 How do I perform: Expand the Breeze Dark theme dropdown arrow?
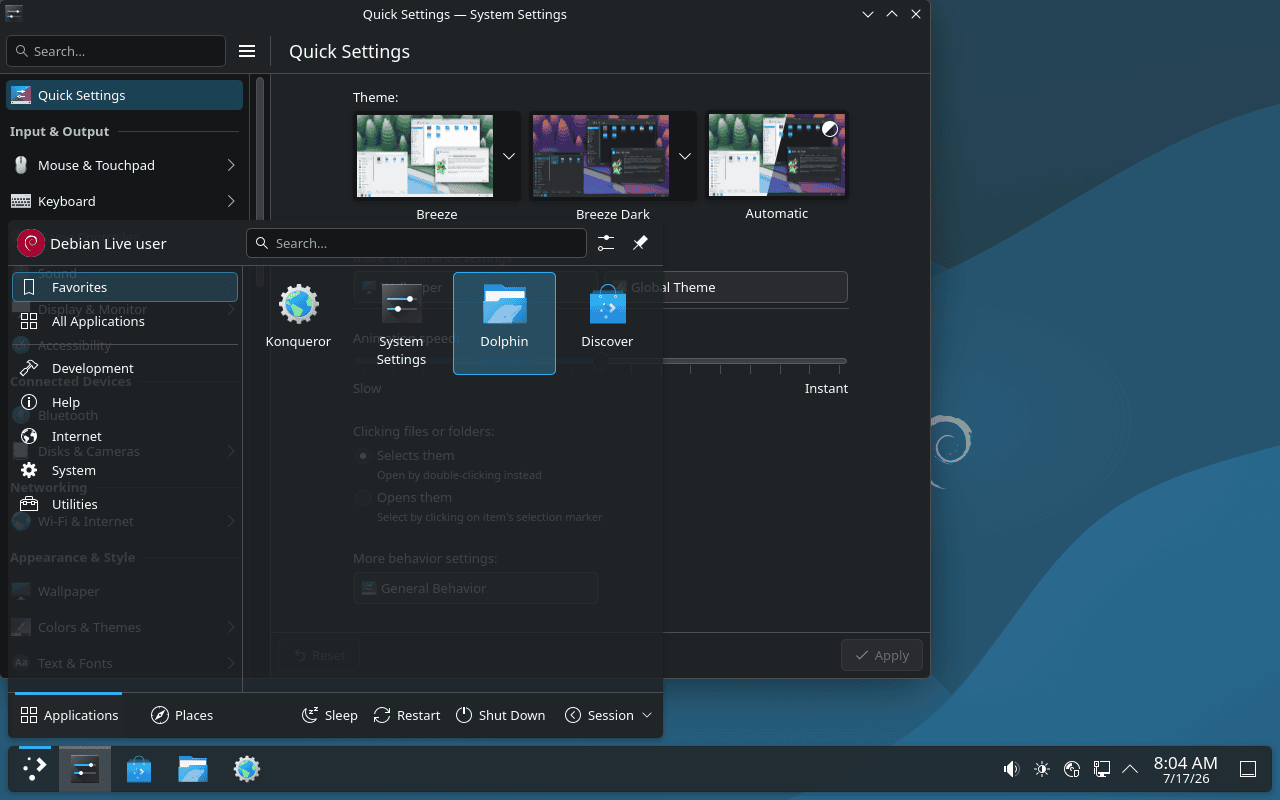[685, 157]
